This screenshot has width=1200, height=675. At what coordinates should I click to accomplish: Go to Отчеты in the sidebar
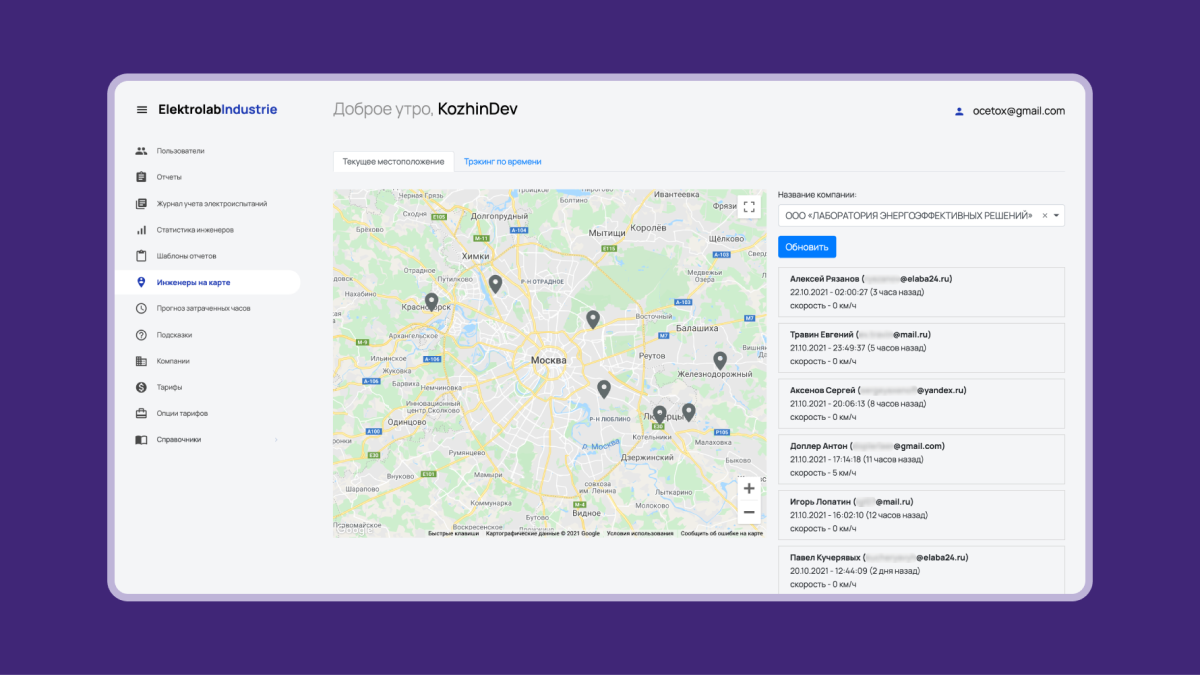[x=169, y=177]
